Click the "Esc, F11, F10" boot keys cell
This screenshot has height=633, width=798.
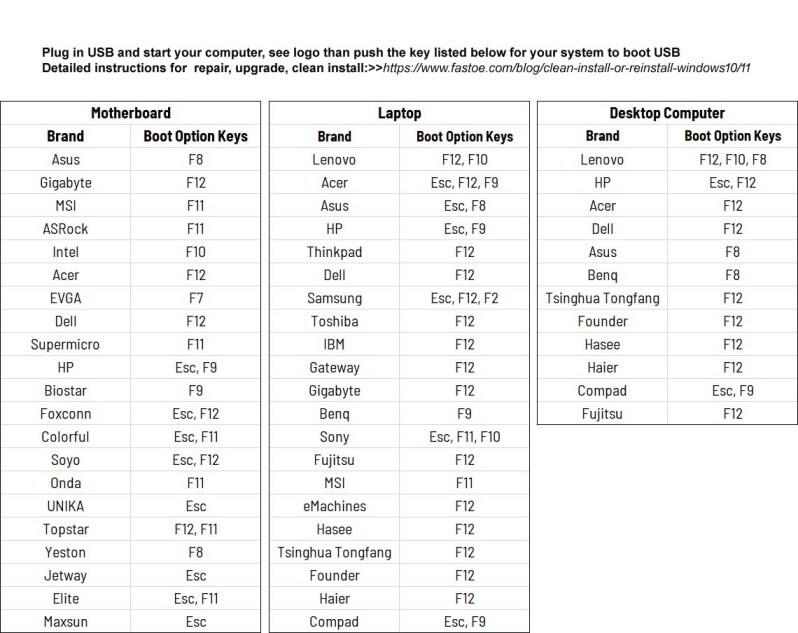[x=464, y=437]
